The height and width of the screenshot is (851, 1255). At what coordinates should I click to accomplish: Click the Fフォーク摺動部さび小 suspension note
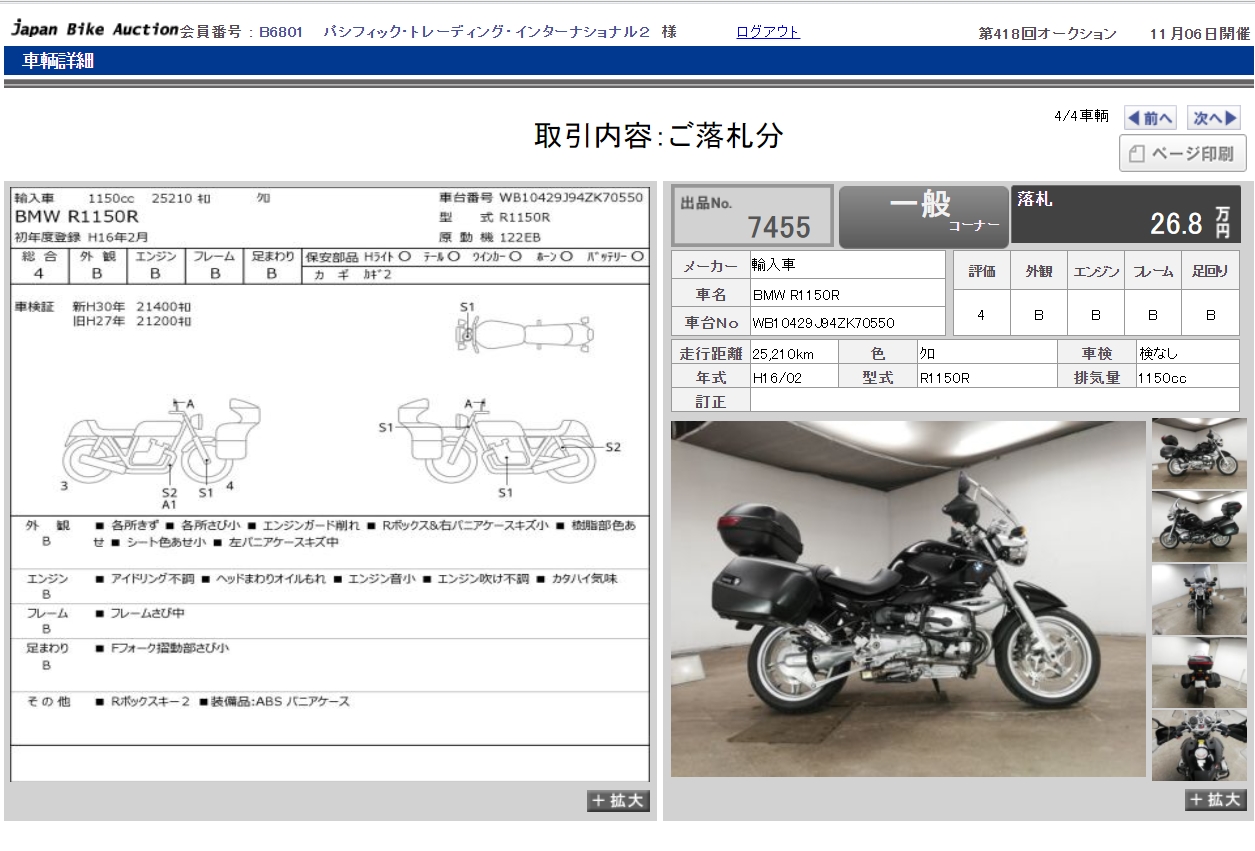pos(161,648)
